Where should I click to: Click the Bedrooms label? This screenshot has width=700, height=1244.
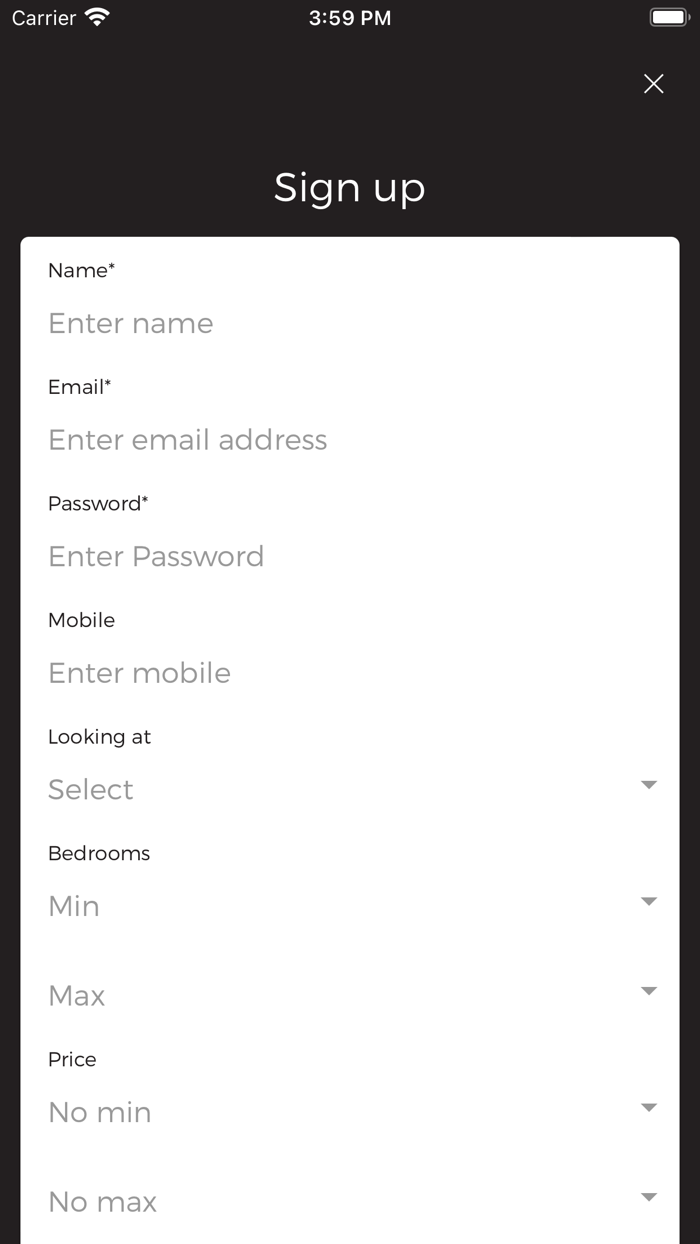pyautogui.click(x=99, y=853)
